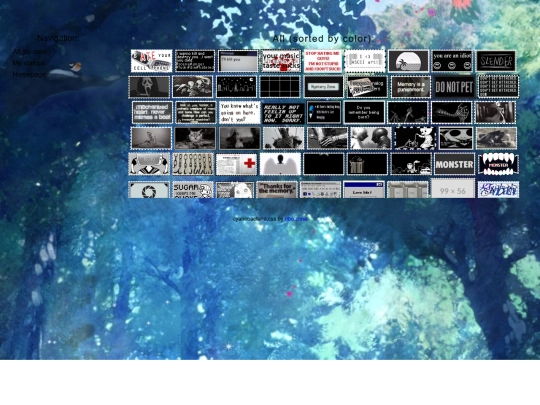This screenshot has height=405, width=540.
Task: Click the black grid stamp
Action: coord(280,87)
